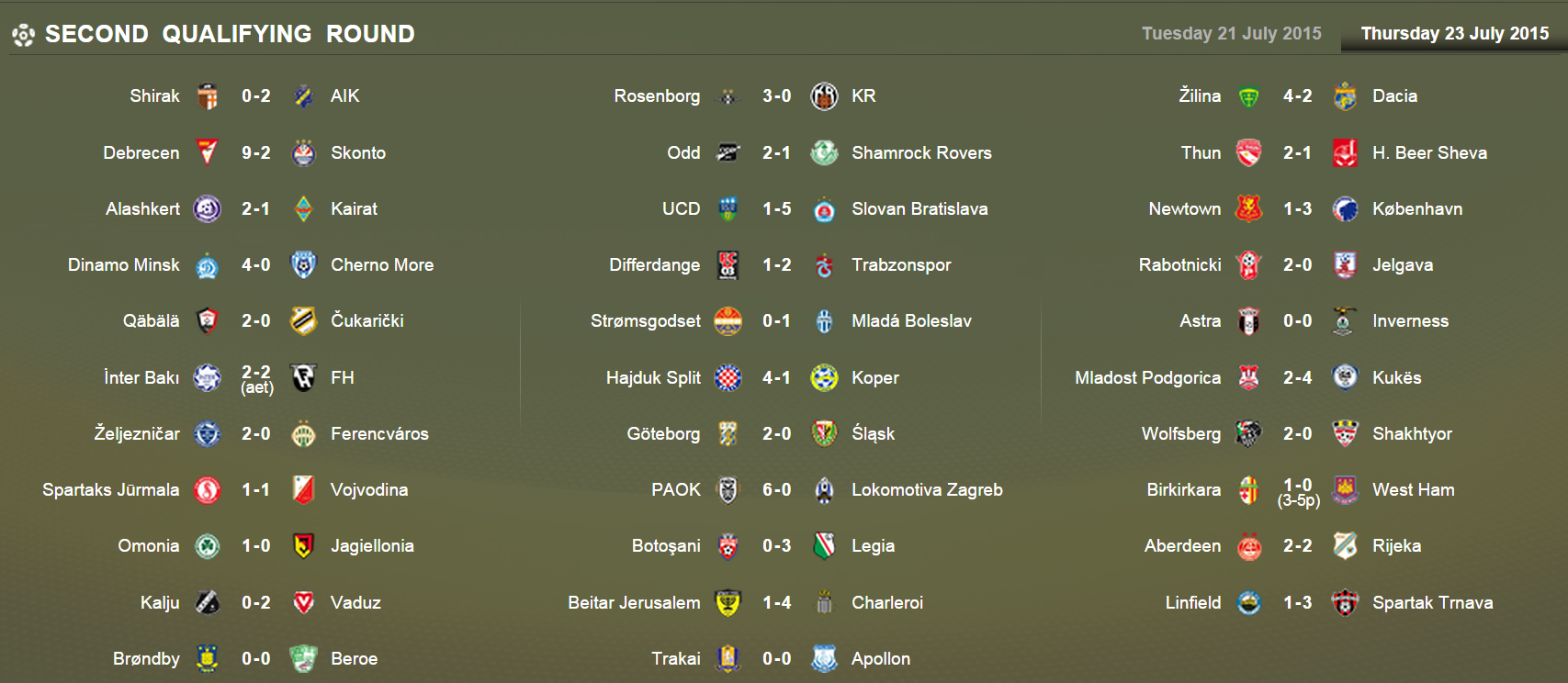1568x683 pixels.
Task: Open the PAOK club crest
Action: [x=728, y=489]
